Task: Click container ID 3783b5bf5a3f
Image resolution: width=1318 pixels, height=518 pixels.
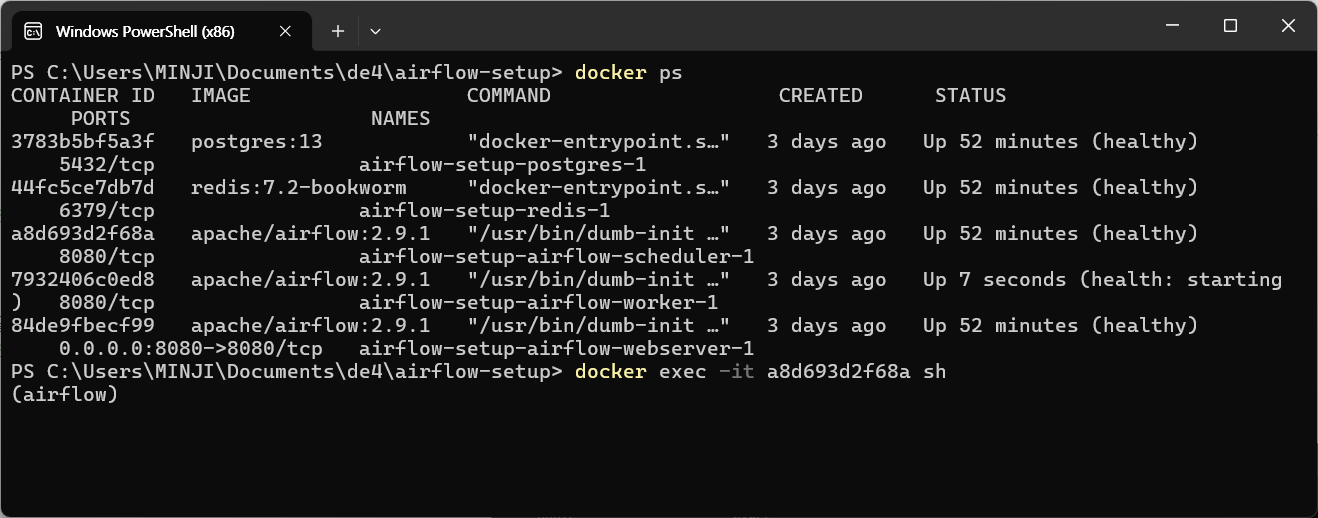Action: coord(83,141)
